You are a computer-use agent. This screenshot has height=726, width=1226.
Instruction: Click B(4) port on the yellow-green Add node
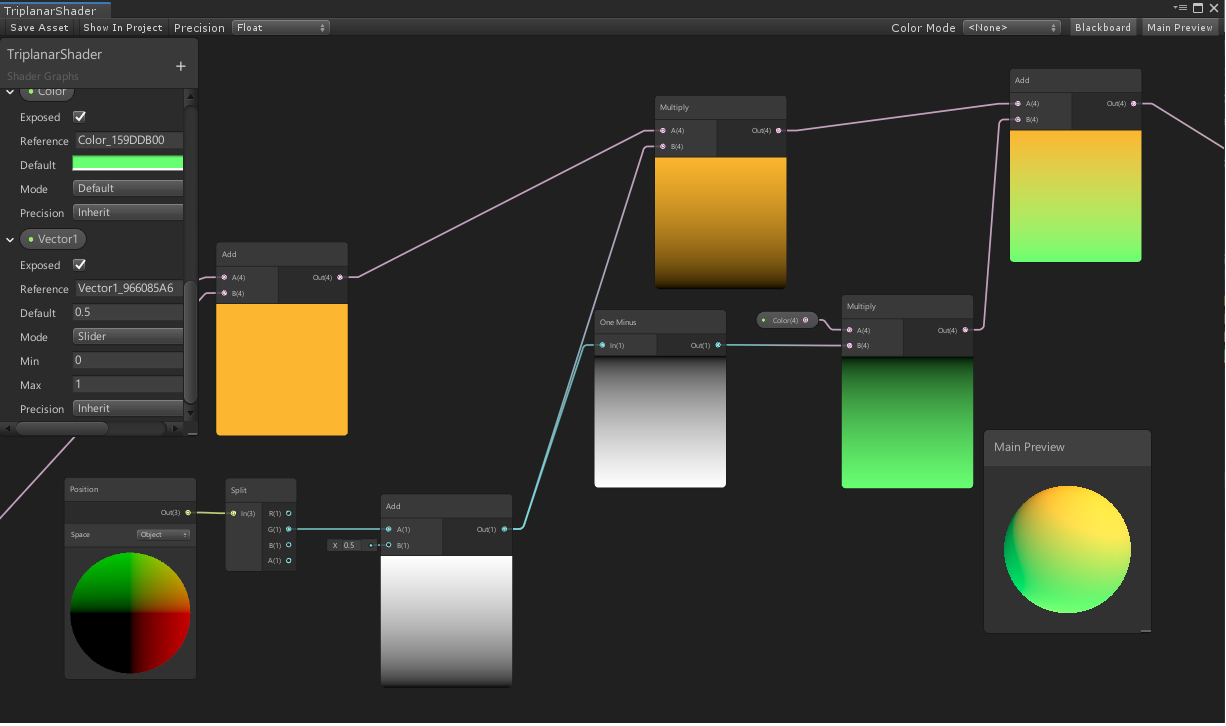click(x=1017, y=119)
